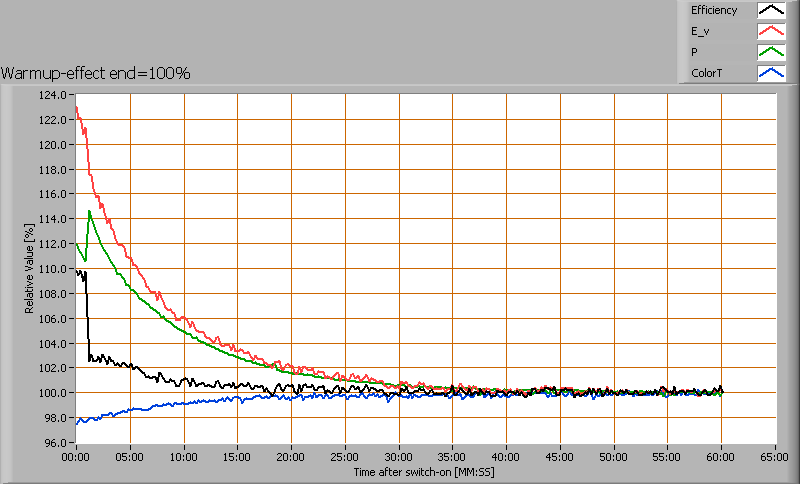Select the P legend label
Viewport: 800px width, 484px height.
tap(694, 52)
